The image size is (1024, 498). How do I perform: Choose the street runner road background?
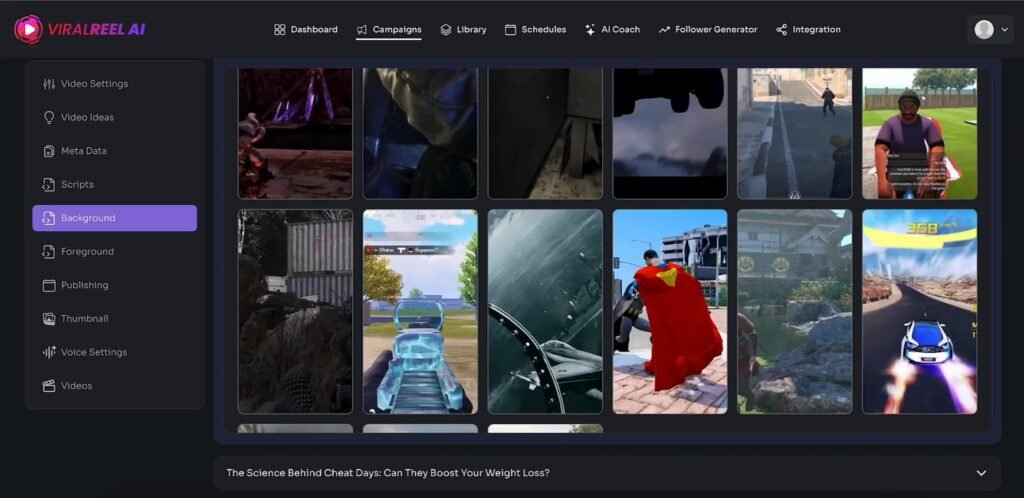[x=795, y=133]
